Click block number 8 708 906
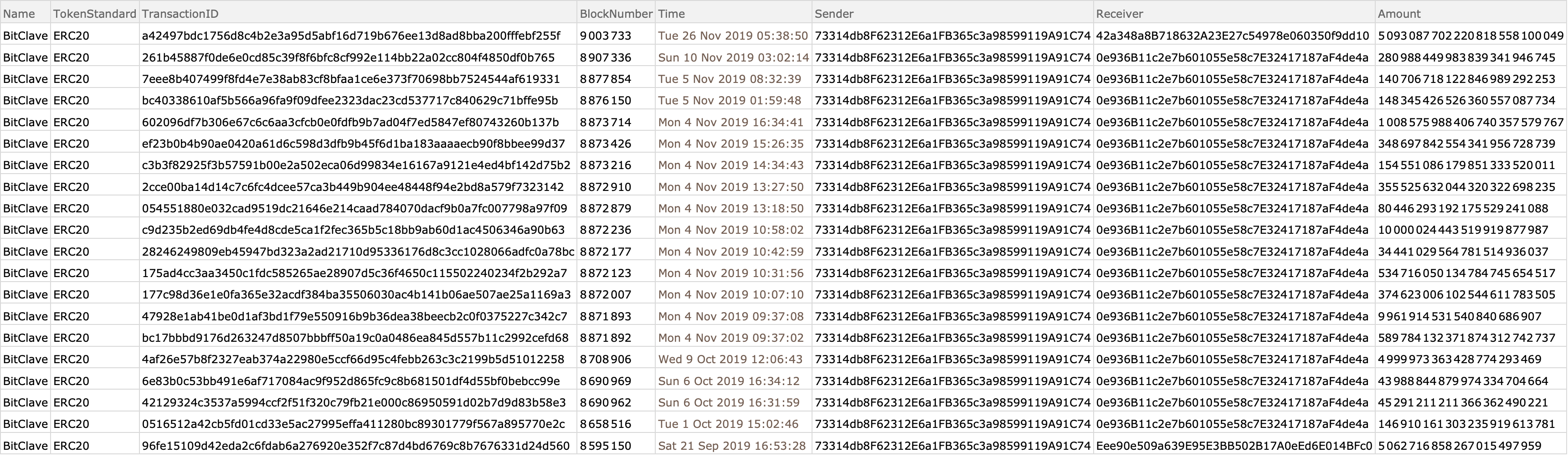Screen dimensions: 1568x468 (x=606, y=359)
